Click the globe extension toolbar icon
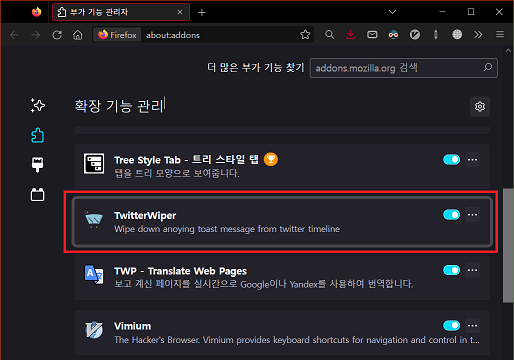The width and height of the screenshot is (514, 360). pos(457,34)
